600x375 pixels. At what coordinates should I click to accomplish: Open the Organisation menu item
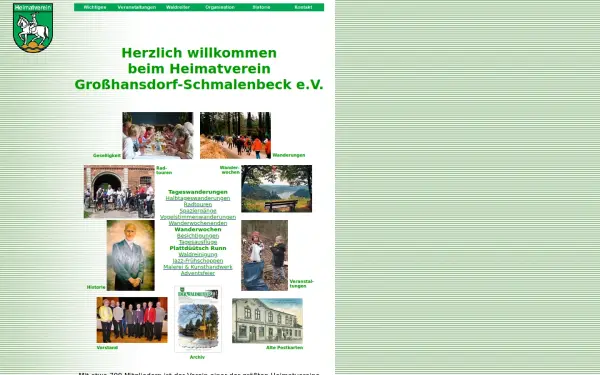(x=220, y=7)
